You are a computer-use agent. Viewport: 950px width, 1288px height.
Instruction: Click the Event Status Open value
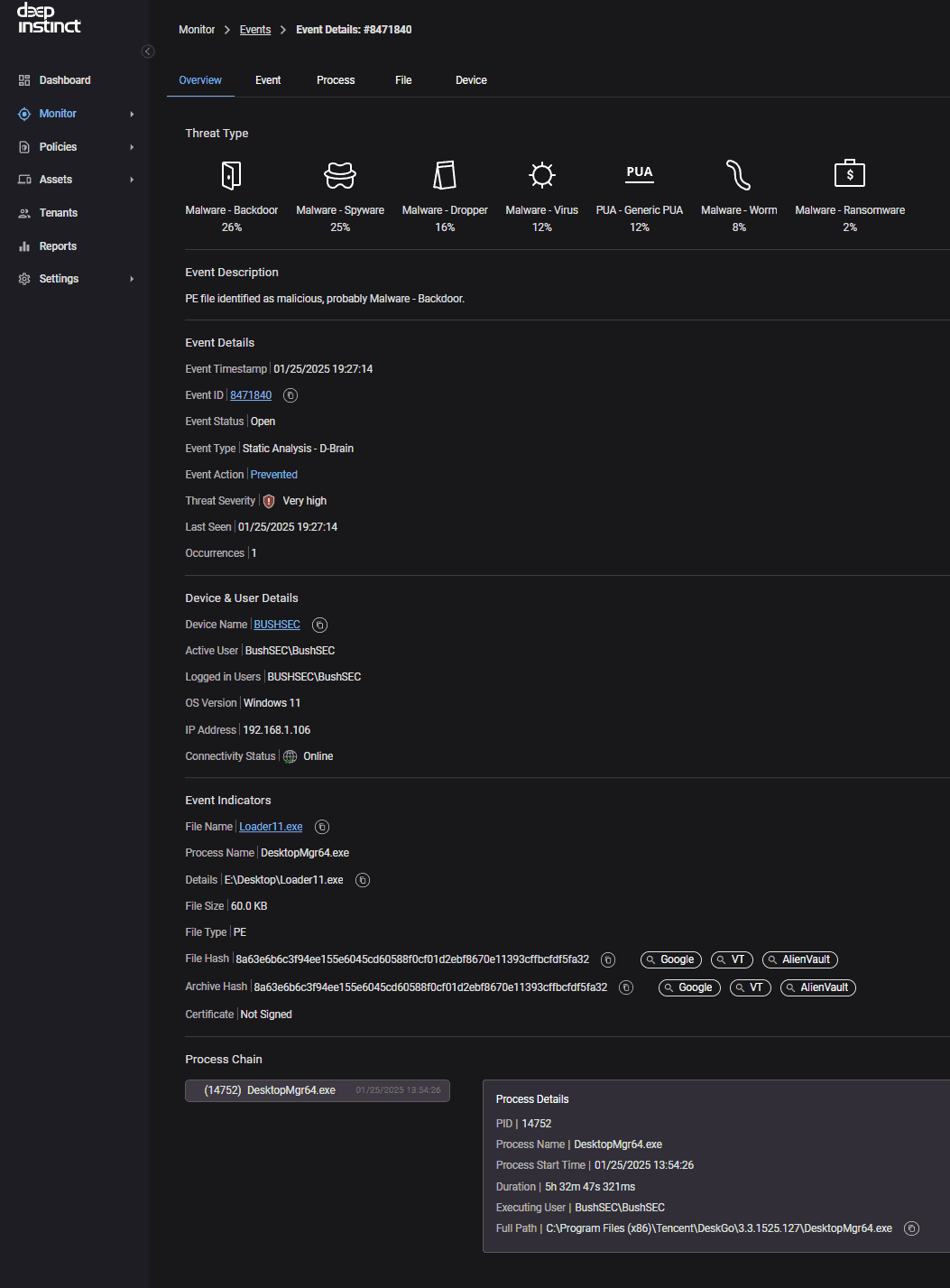[x=263, y=422]
